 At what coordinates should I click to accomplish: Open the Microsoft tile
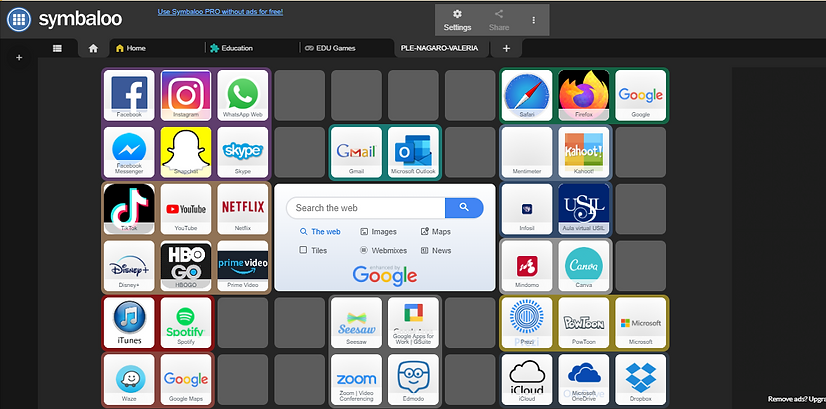point(641,323)
